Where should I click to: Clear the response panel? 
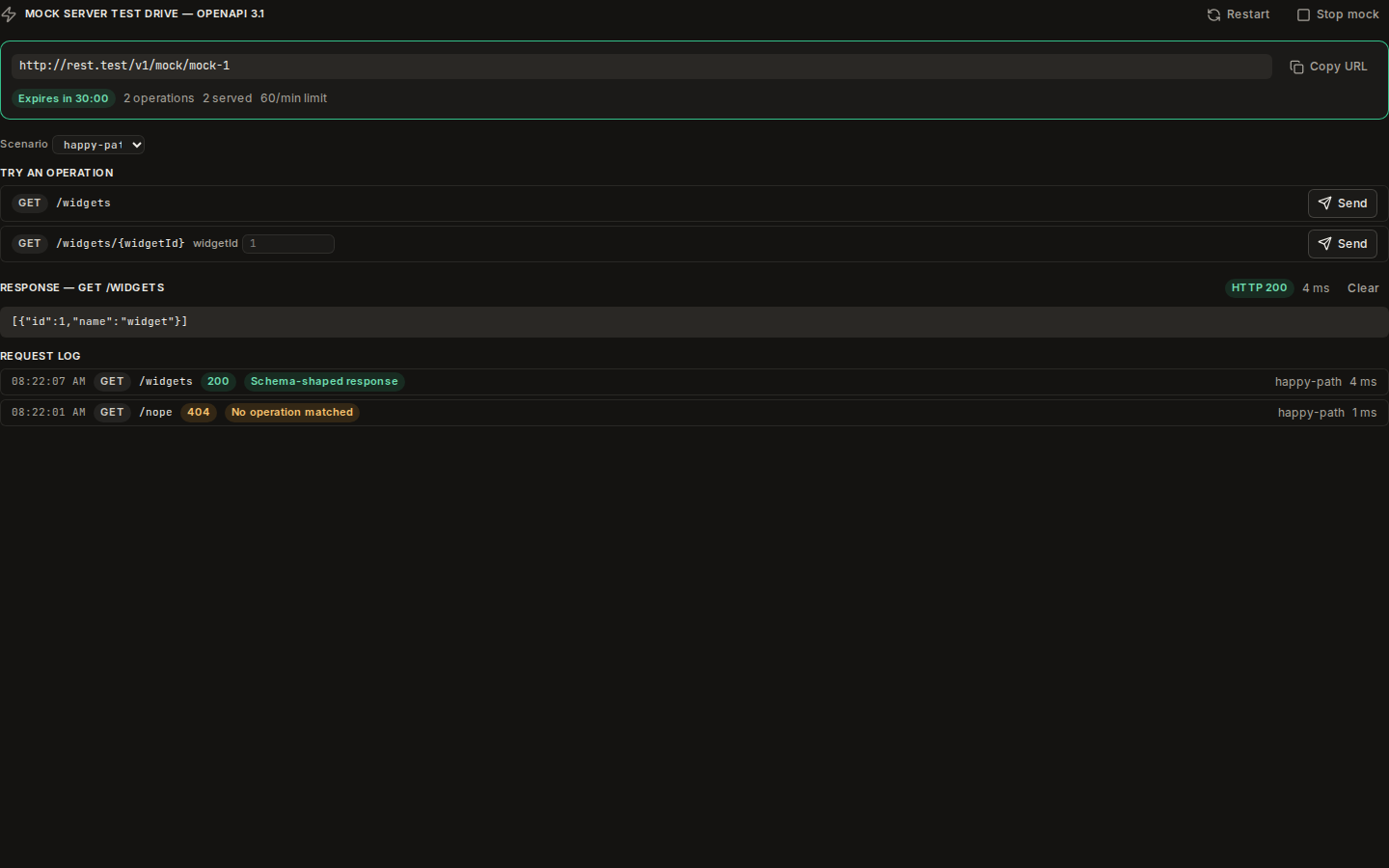1363,288
